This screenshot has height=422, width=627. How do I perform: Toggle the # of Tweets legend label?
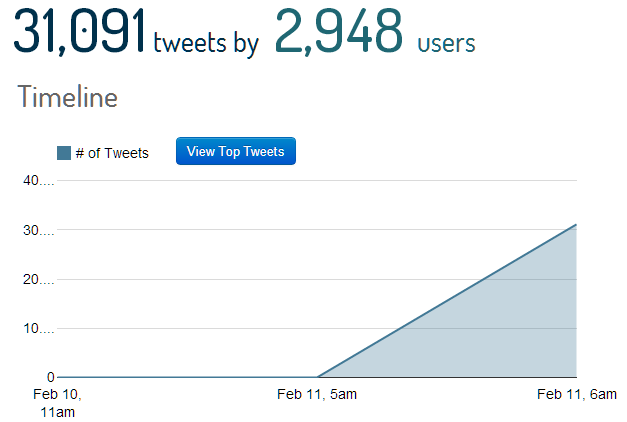pyautogui.click(x=112, y=153)
